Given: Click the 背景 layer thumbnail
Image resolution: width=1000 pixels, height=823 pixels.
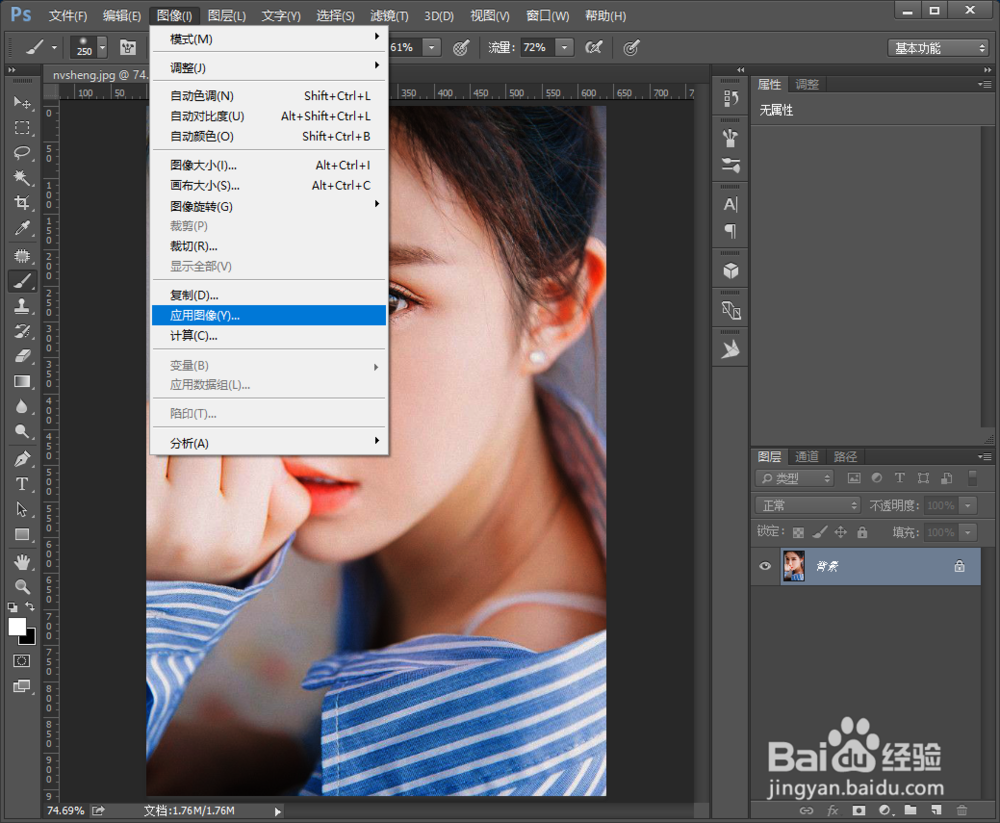Looking at the screenshot, I should pyautogui.click(x=793, y=566).
